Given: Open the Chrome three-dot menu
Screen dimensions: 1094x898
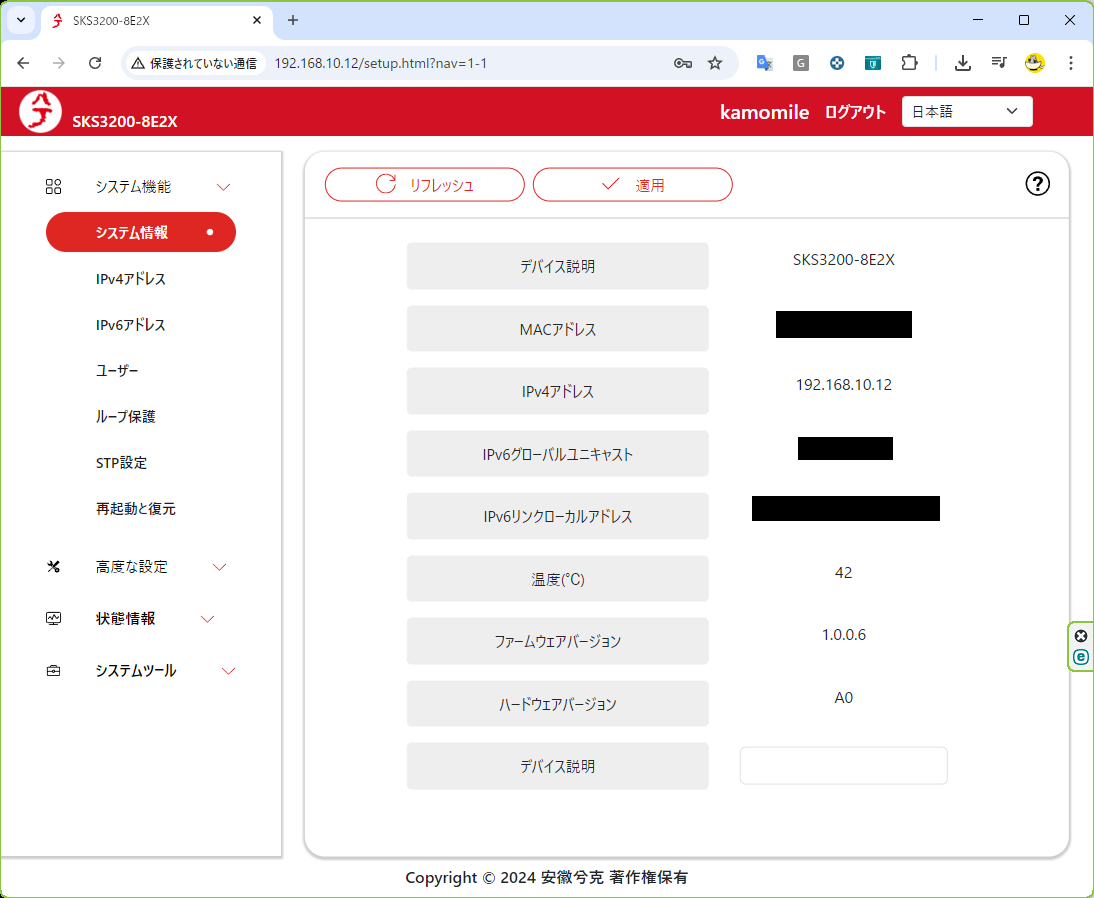Looking at the screenshot, I should [1070, 63].
